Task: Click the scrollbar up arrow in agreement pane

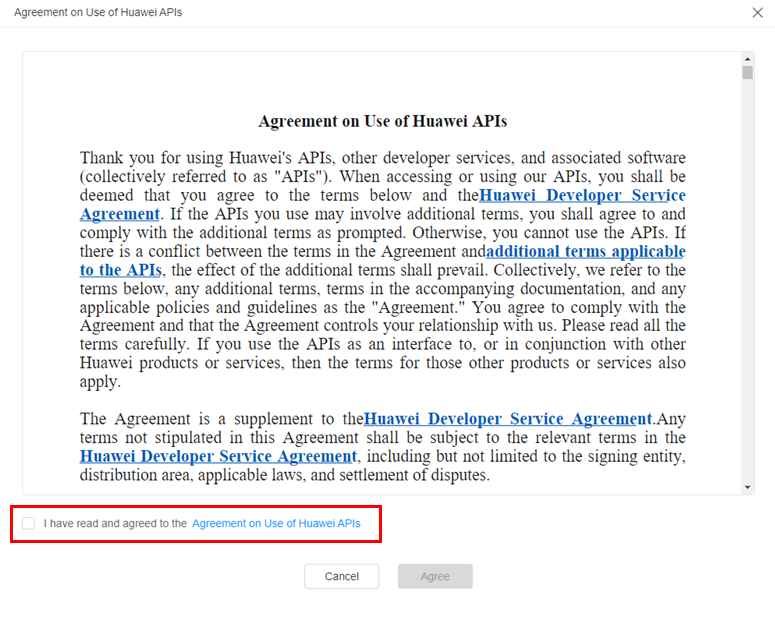Action: pyautogui.click(x=747, y=59)
